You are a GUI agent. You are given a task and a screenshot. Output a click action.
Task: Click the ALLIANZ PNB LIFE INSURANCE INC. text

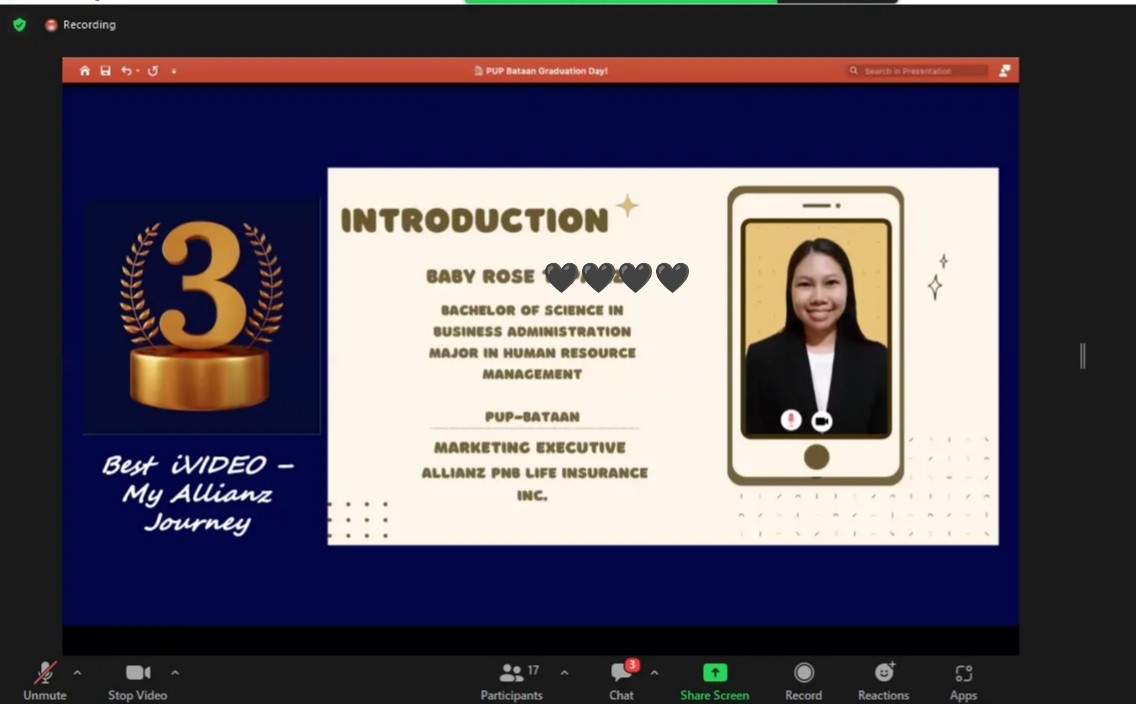[534, 484]
